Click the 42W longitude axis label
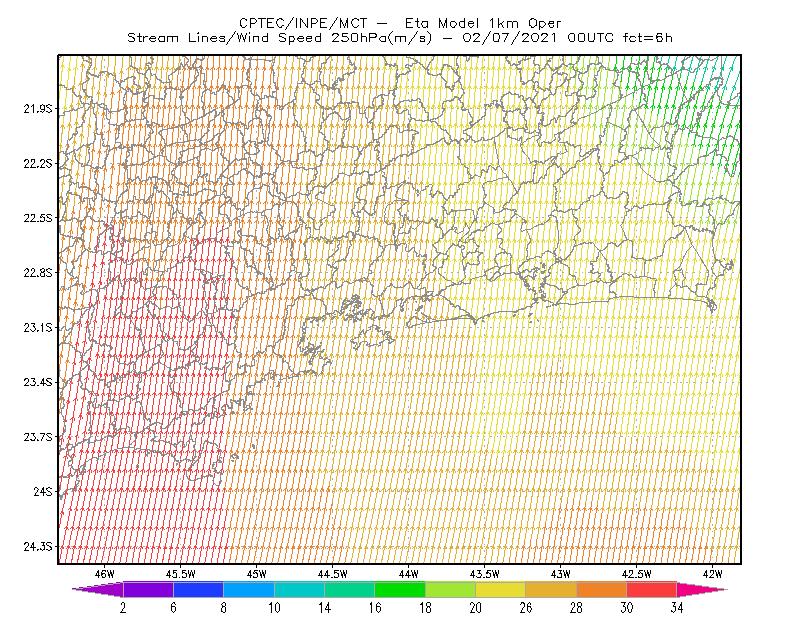800x618 pixels. click(712, 574)
